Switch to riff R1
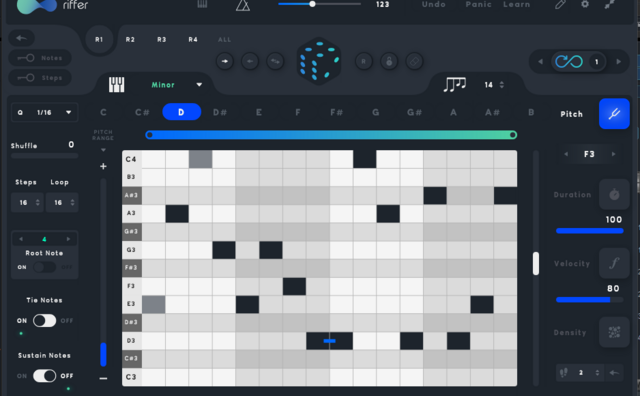Screen dimensions: 640x396 click(x=99, y=39)
